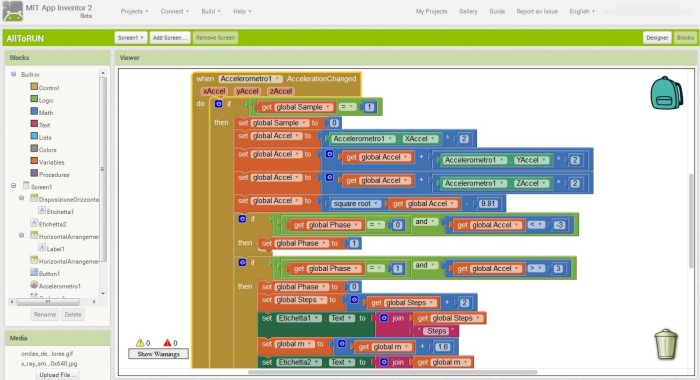The height and width of the screenshot is (380, 700).
Task: Collapse first HorizontalArrangement tree node
Action: point(21,235)
